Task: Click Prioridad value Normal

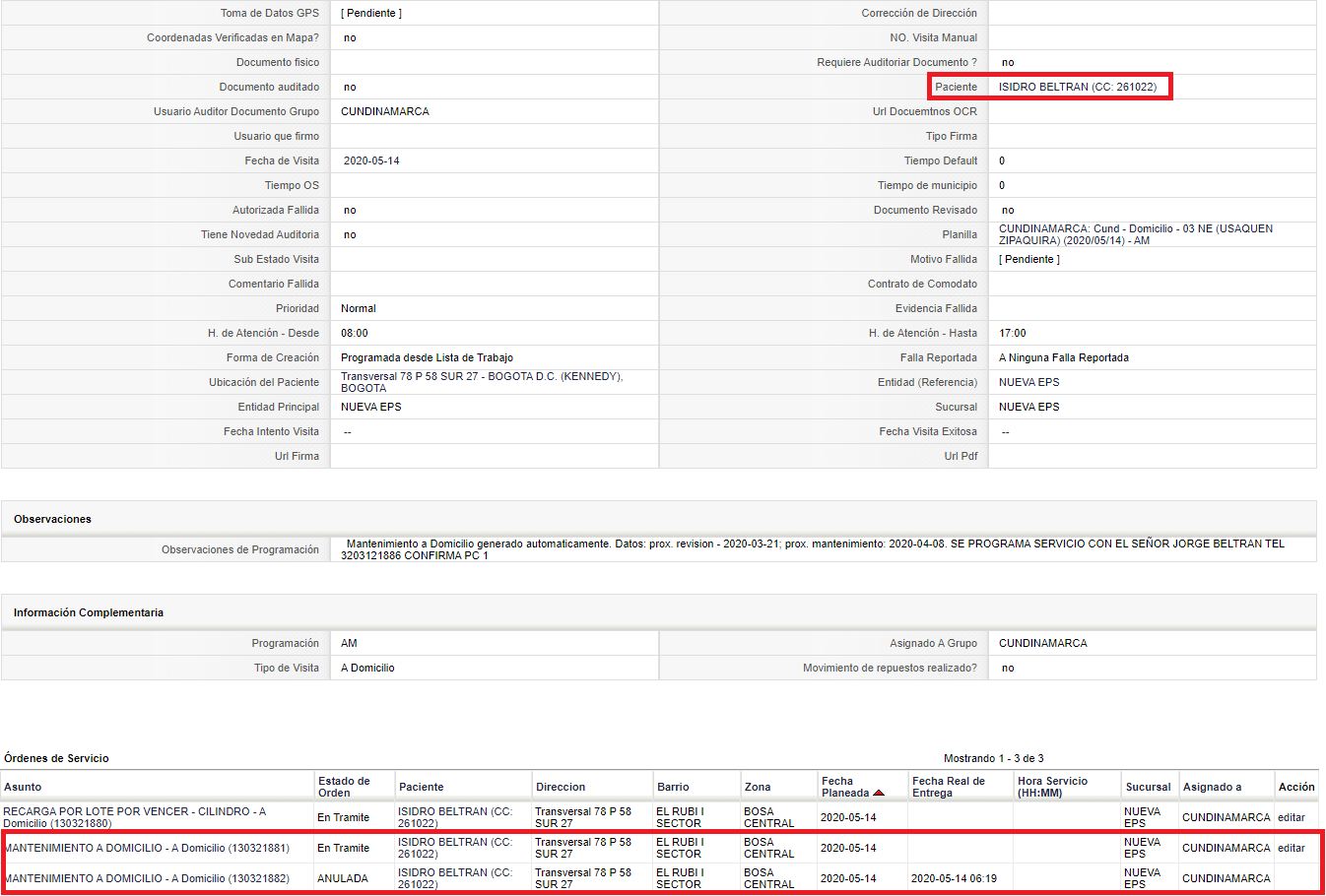Action: point(359,308)
